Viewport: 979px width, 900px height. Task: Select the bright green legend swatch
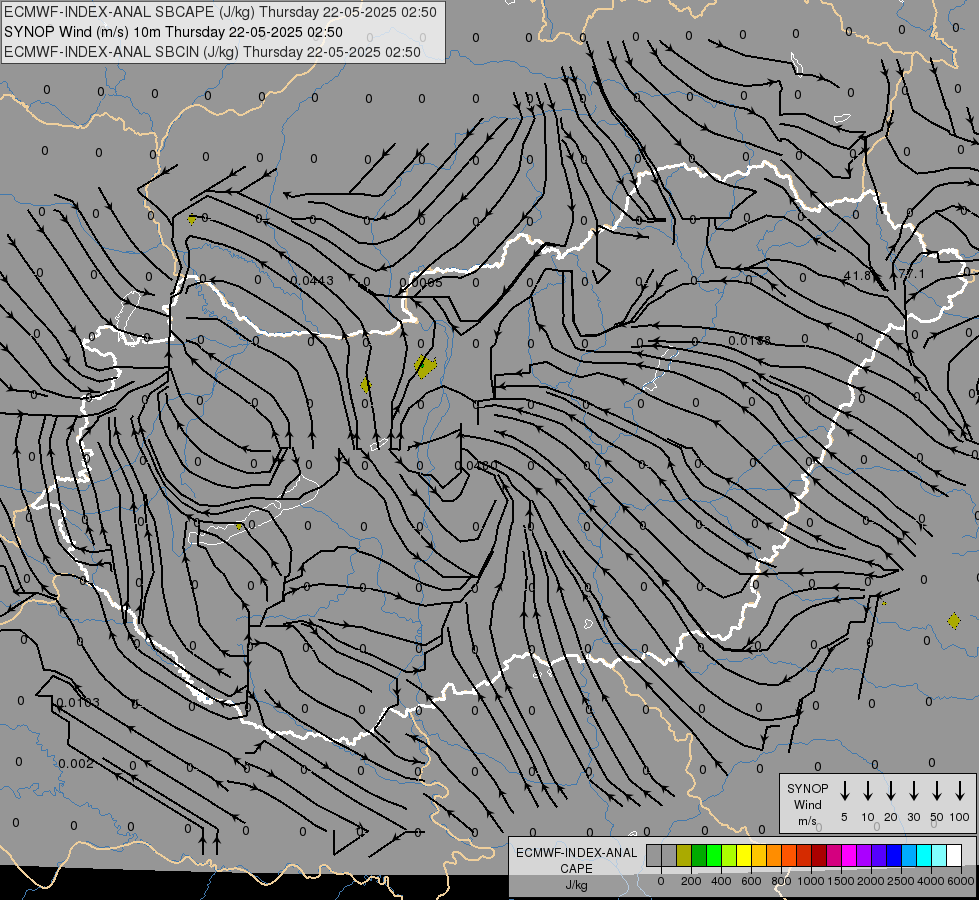(x=714, y=856)
